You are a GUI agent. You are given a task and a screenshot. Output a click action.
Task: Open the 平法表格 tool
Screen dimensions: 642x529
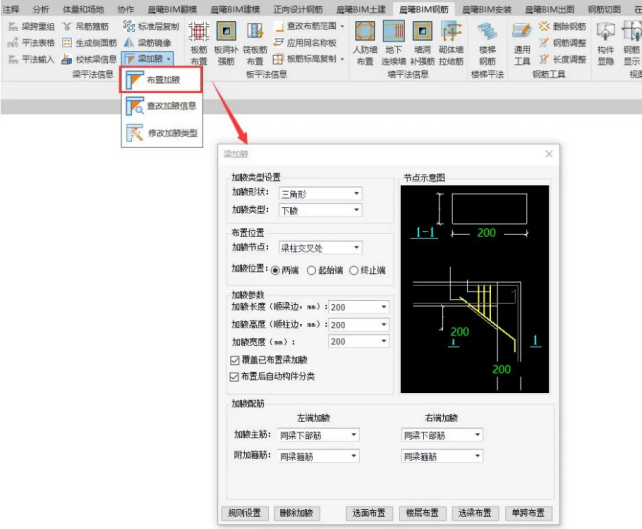(32, 43)
